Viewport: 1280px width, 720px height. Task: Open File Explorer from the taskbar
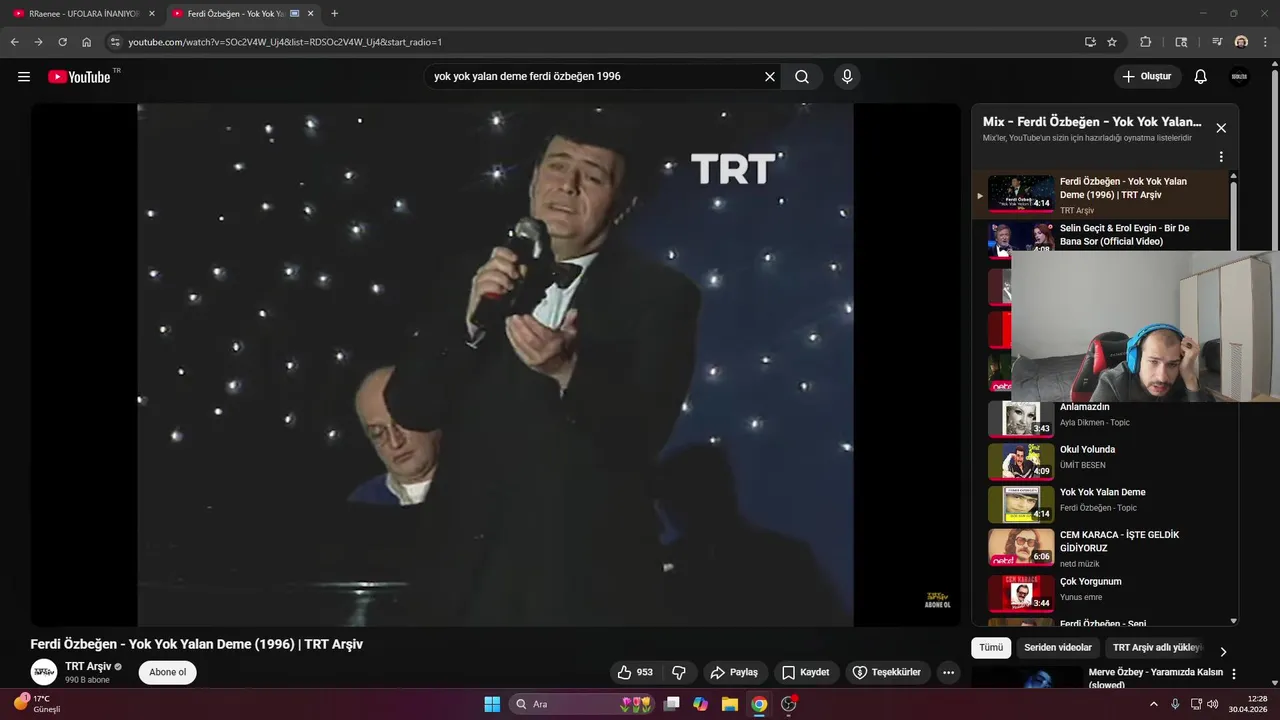coord(730,704)
